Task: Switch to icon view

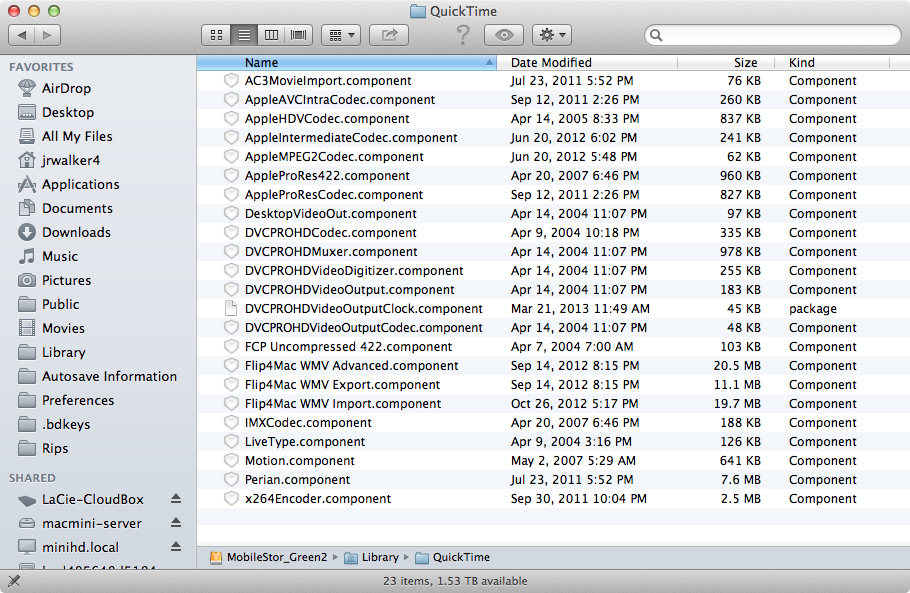Action: [x=216, y=35]
